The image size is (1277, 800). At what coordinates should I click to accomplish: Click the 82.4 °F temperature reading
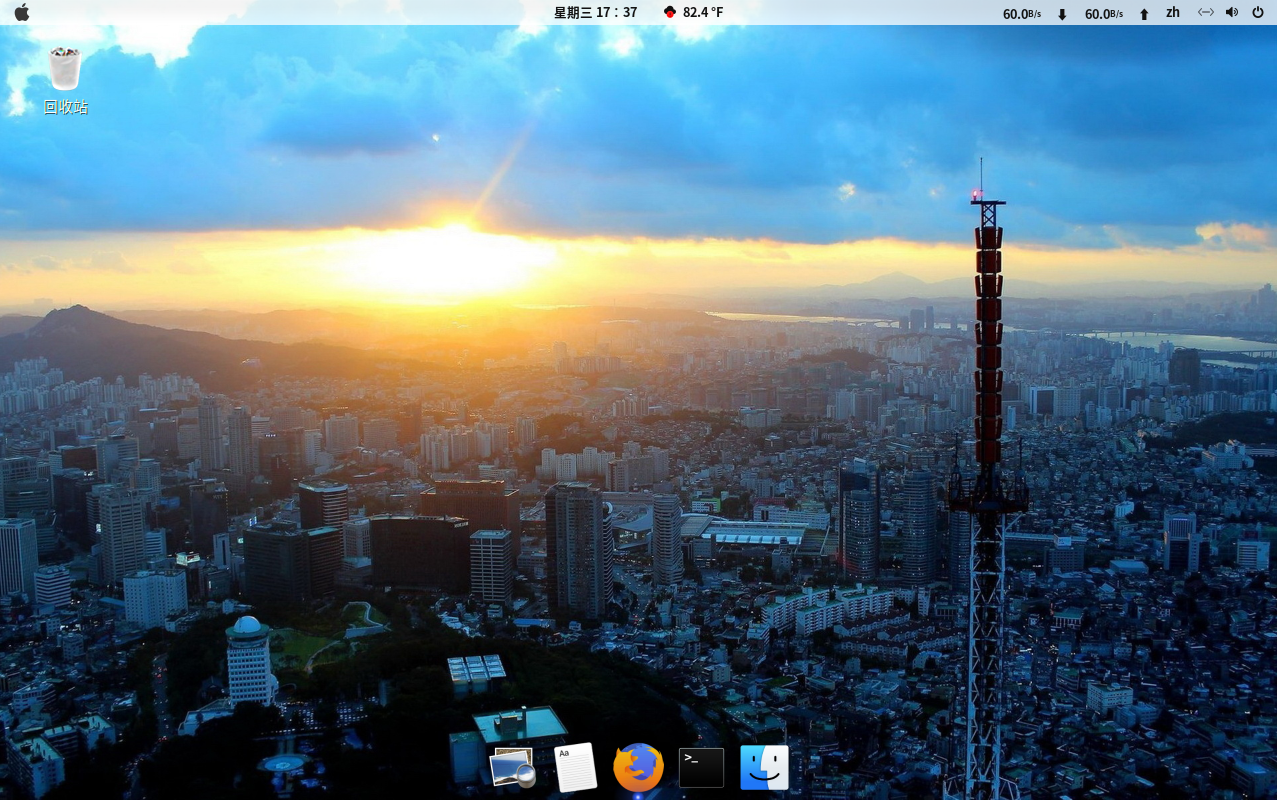[x=703, y=12]
